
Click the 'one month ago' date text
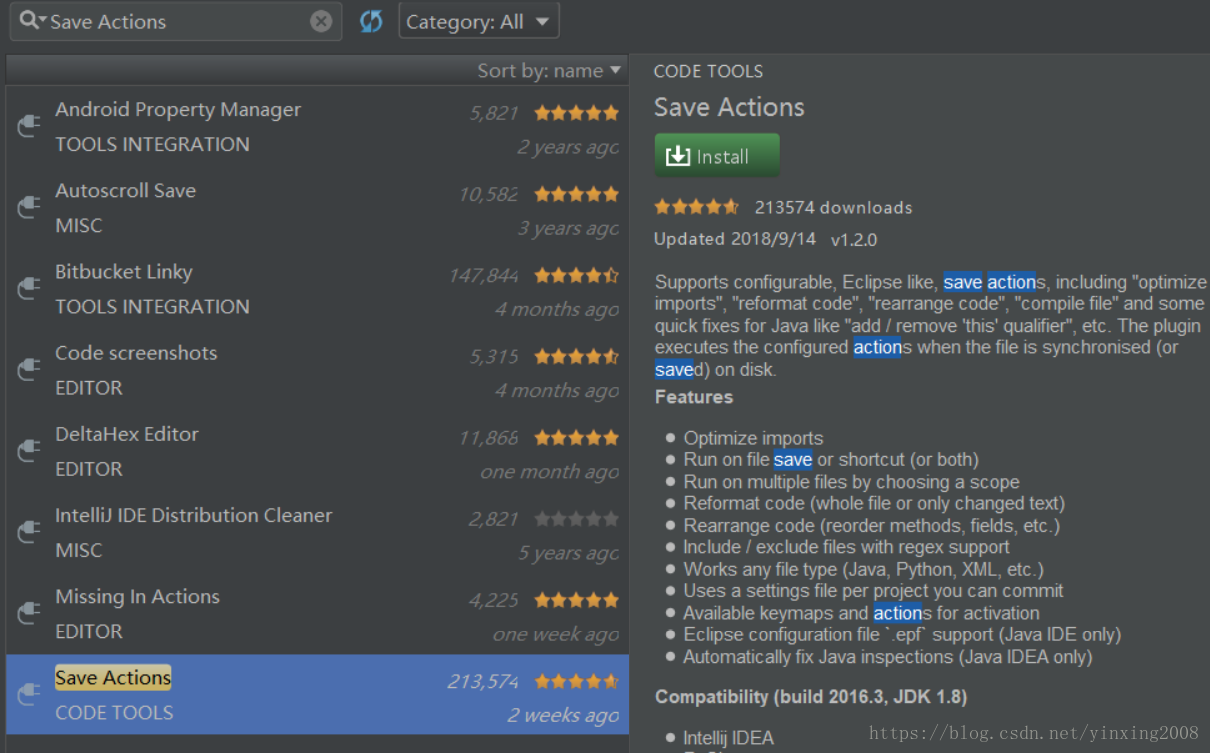coord(550,472)
